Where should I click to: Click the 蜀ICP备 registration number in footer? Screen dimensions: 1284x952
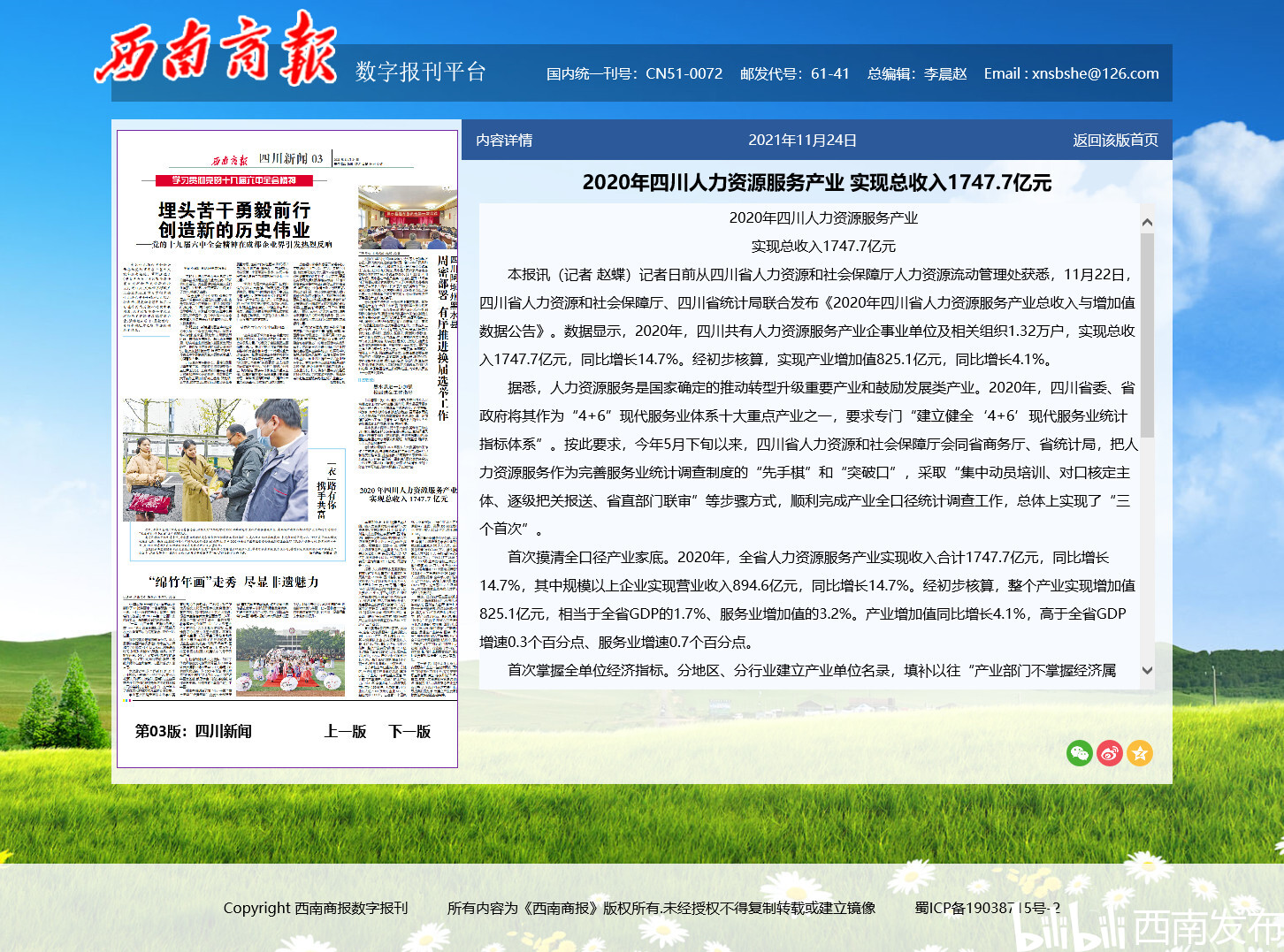pos(987,908)
